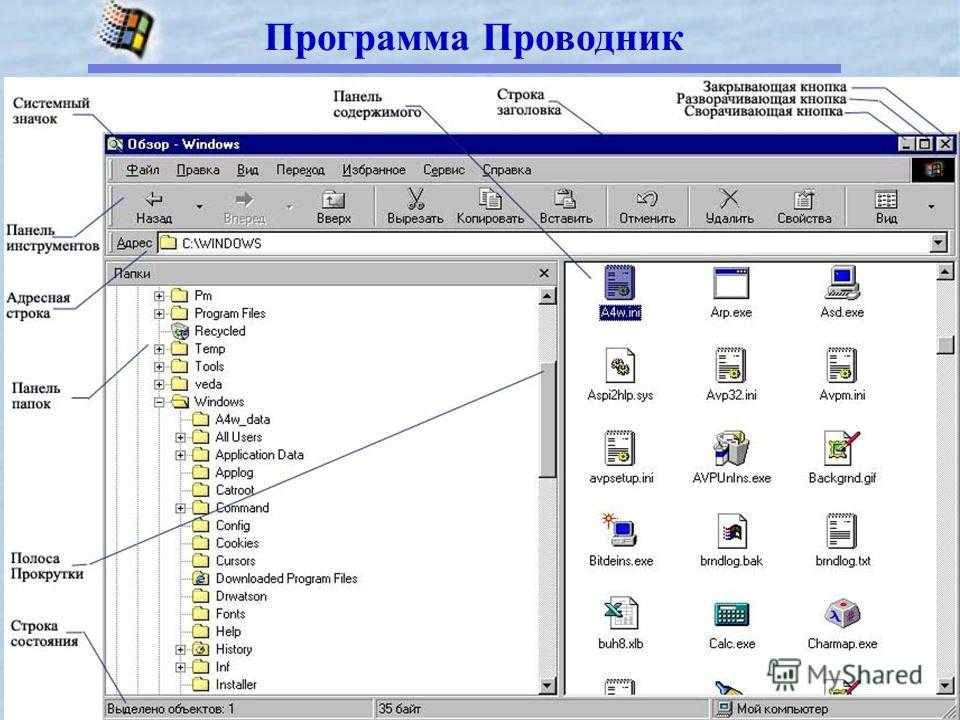Expand the History folder node
Image resolution: width=960 pixels, height=720 pixels.
pos(180,650)
